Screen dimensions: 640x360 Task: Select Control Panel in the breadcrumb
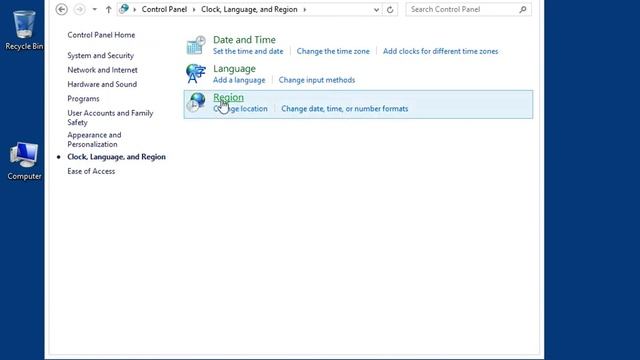164,9
